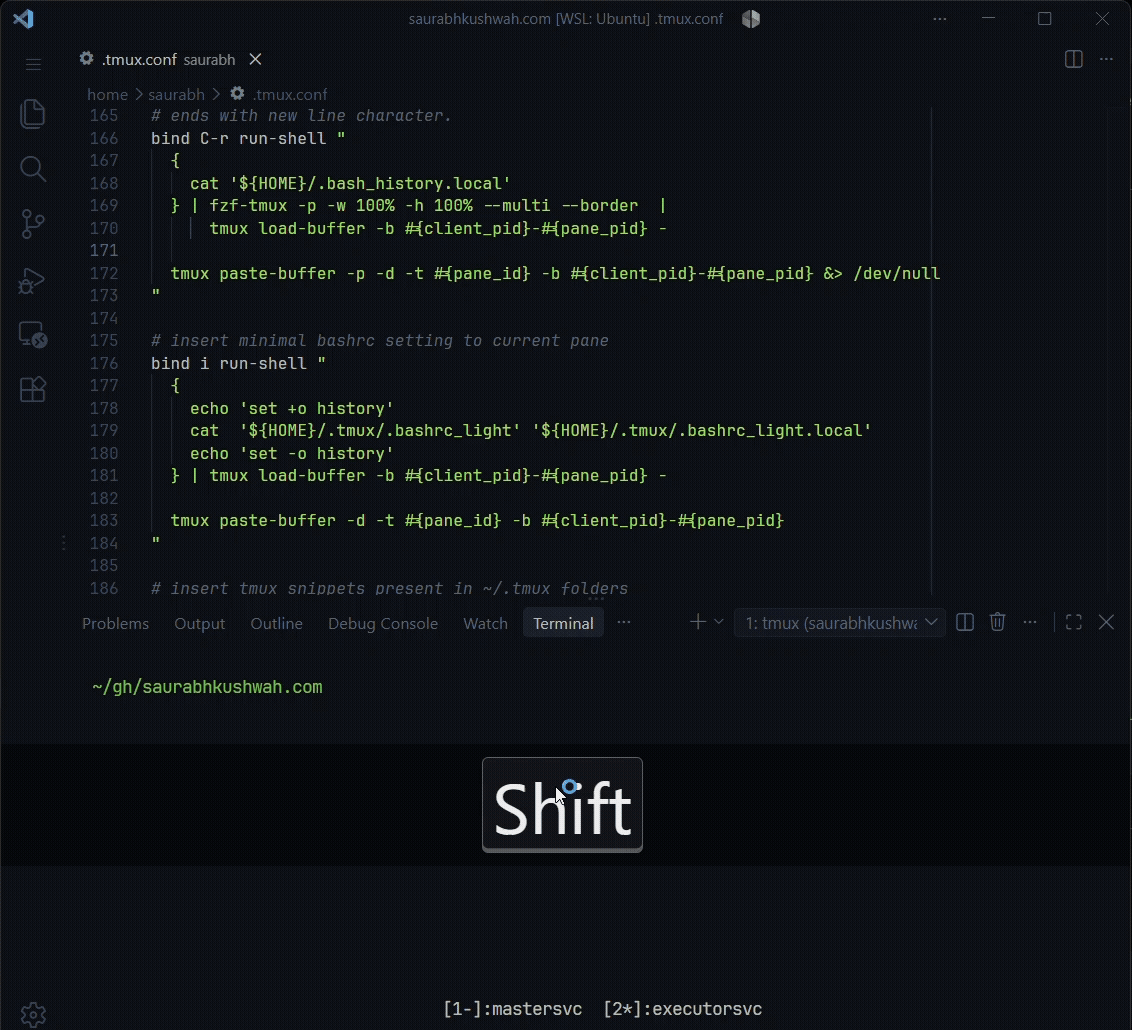Click the fzf-tmux command line
This screenshot has width=1132, height=1030.
point(418,206)
